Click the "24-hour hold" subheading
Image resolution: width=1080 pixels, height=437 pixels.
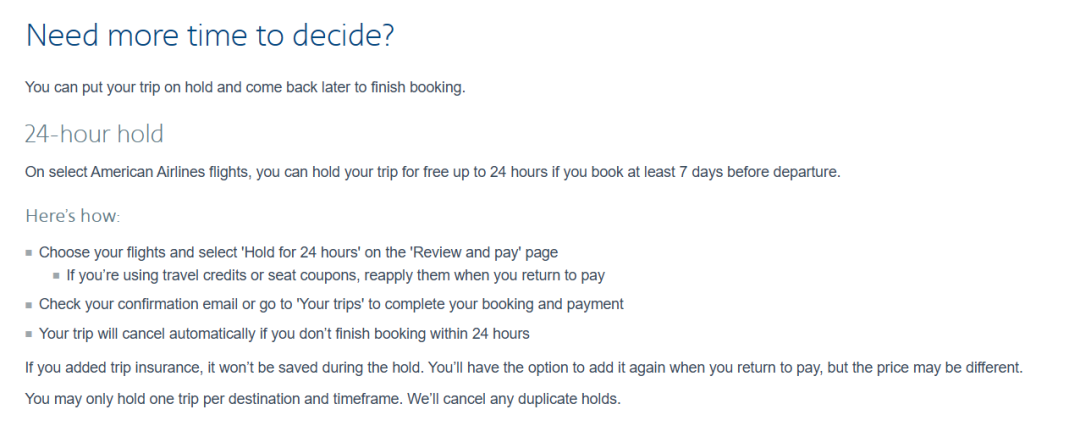click(94, 134)
